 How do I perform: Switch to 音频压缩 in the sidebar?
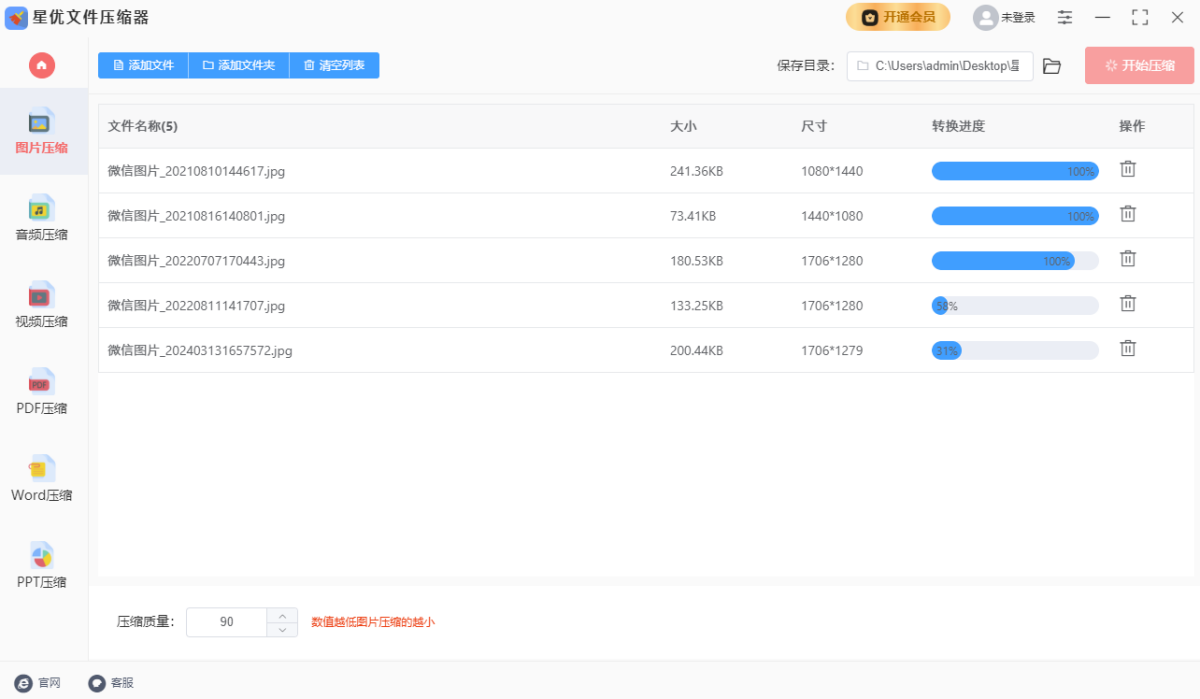coord(41,218)
